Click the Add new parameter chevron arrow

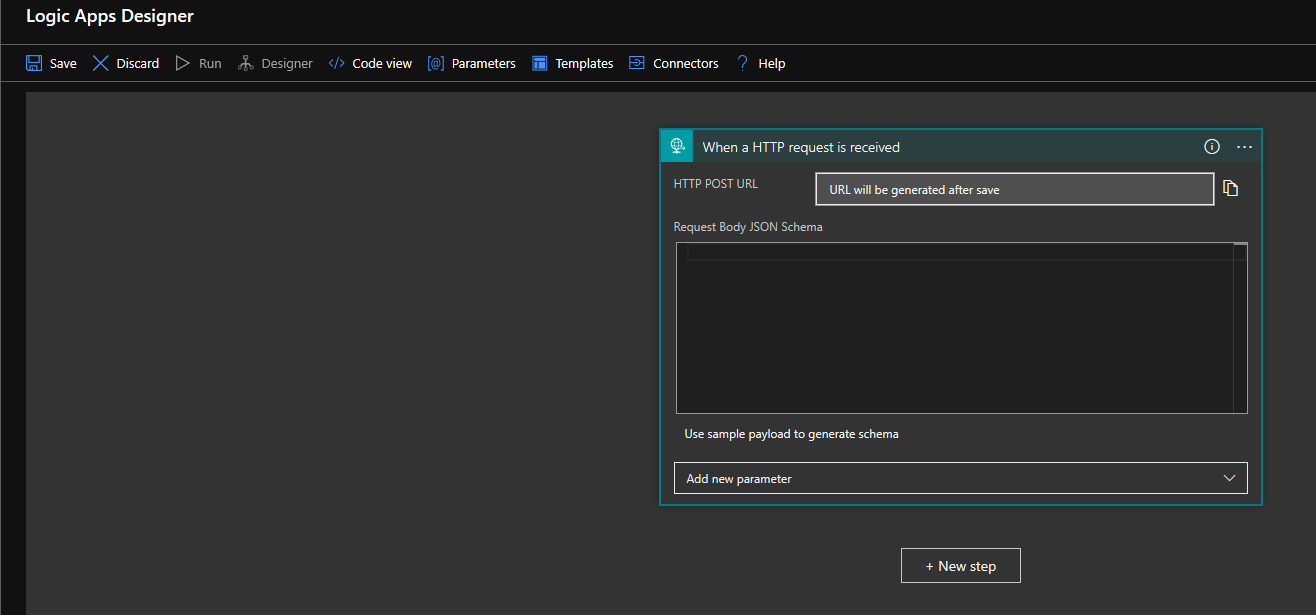[1230, 478]
